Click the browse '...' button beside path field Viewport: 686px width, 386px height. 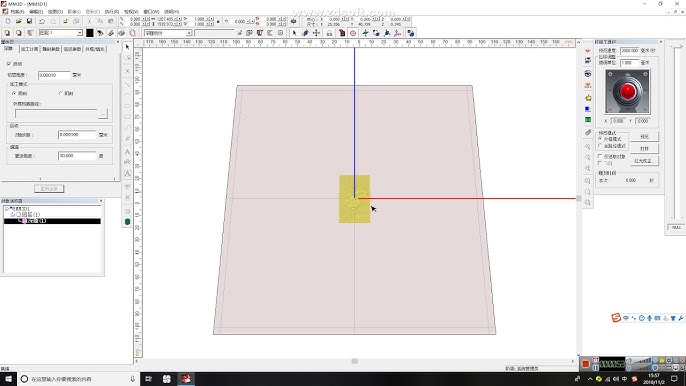point(103,114)
